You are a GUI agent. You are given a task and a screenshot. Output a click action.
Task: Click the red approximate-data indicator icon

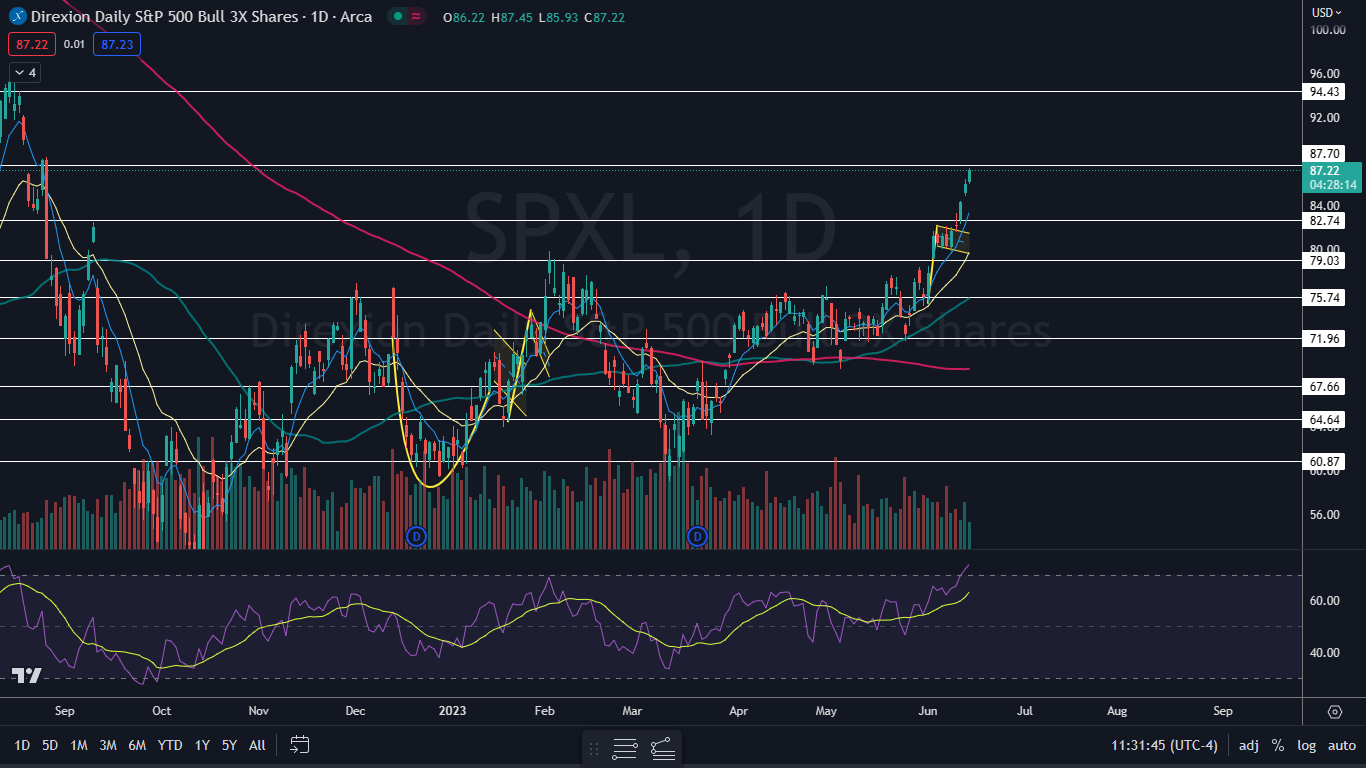[416, 16]
